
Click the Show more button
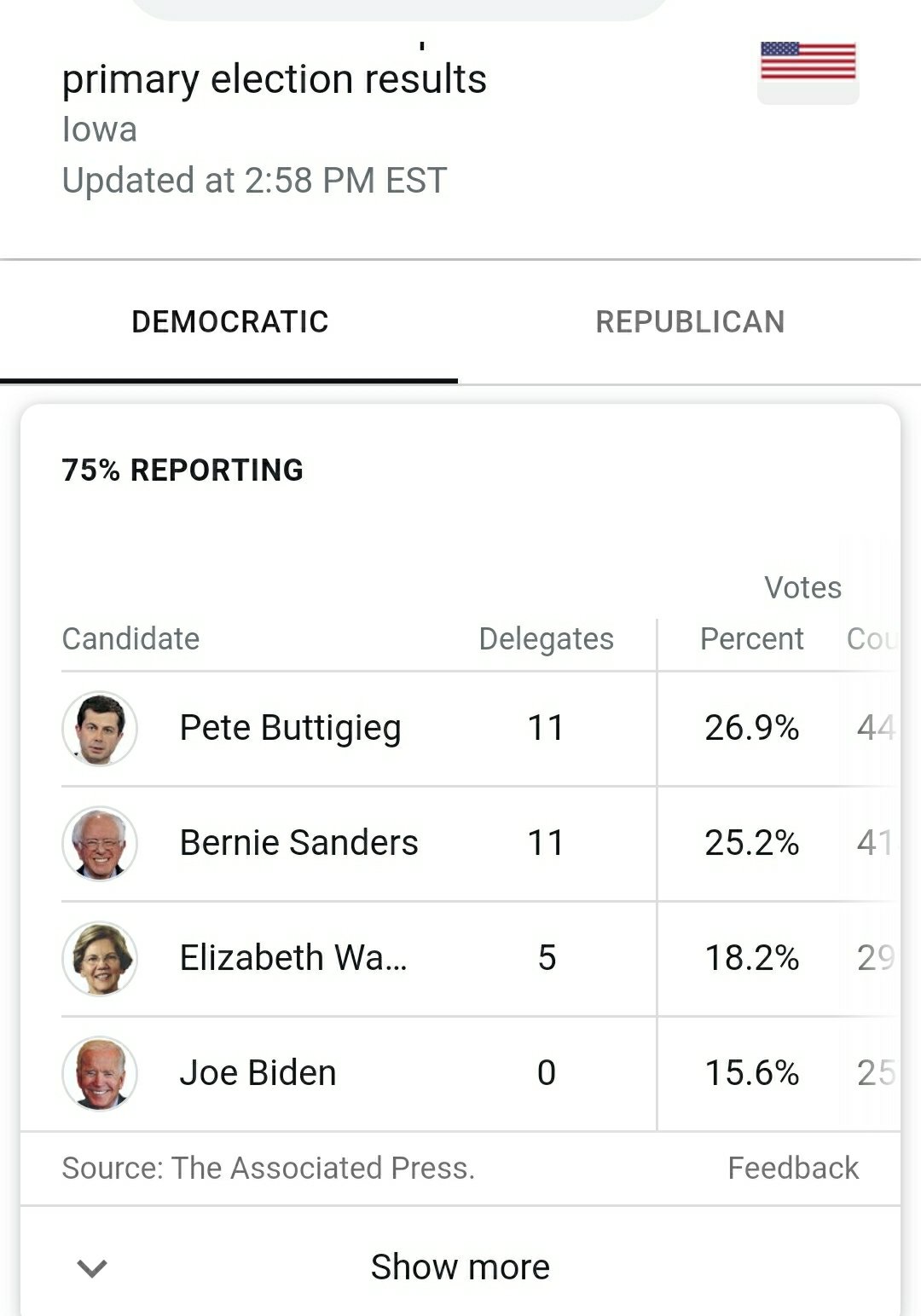pos(460,1267)
